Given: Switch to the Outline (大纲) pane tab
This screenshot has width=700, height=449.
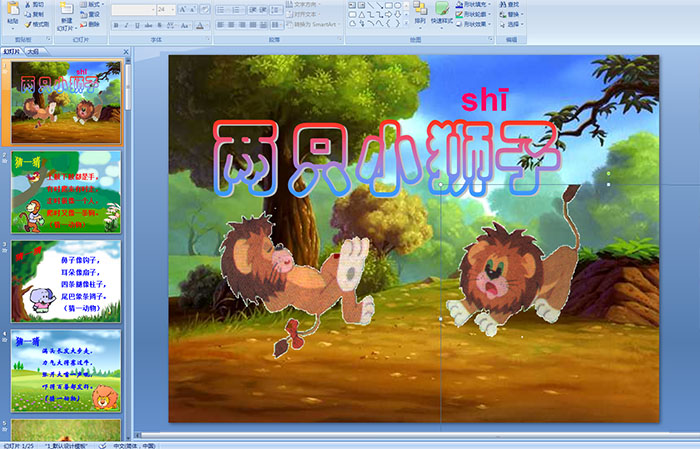Looking at the screenshot, I should (33, 52).
